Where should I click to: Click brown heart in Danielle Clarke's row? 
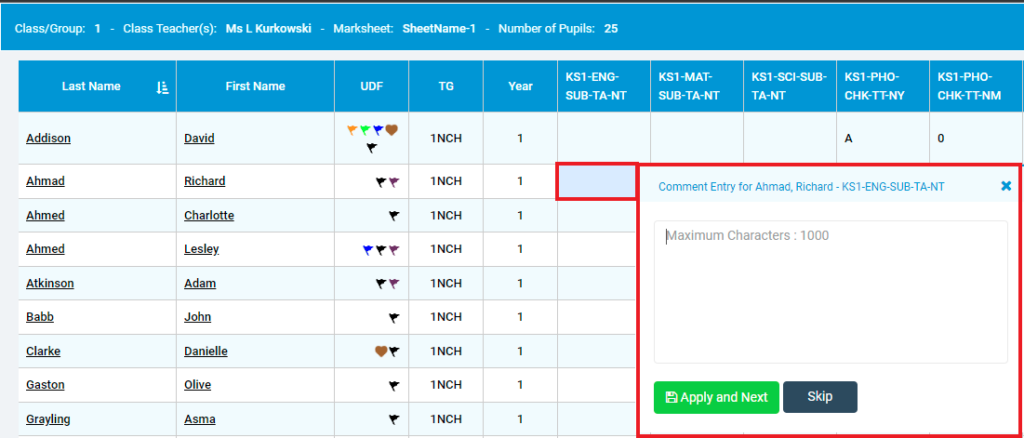coord(381,351)
